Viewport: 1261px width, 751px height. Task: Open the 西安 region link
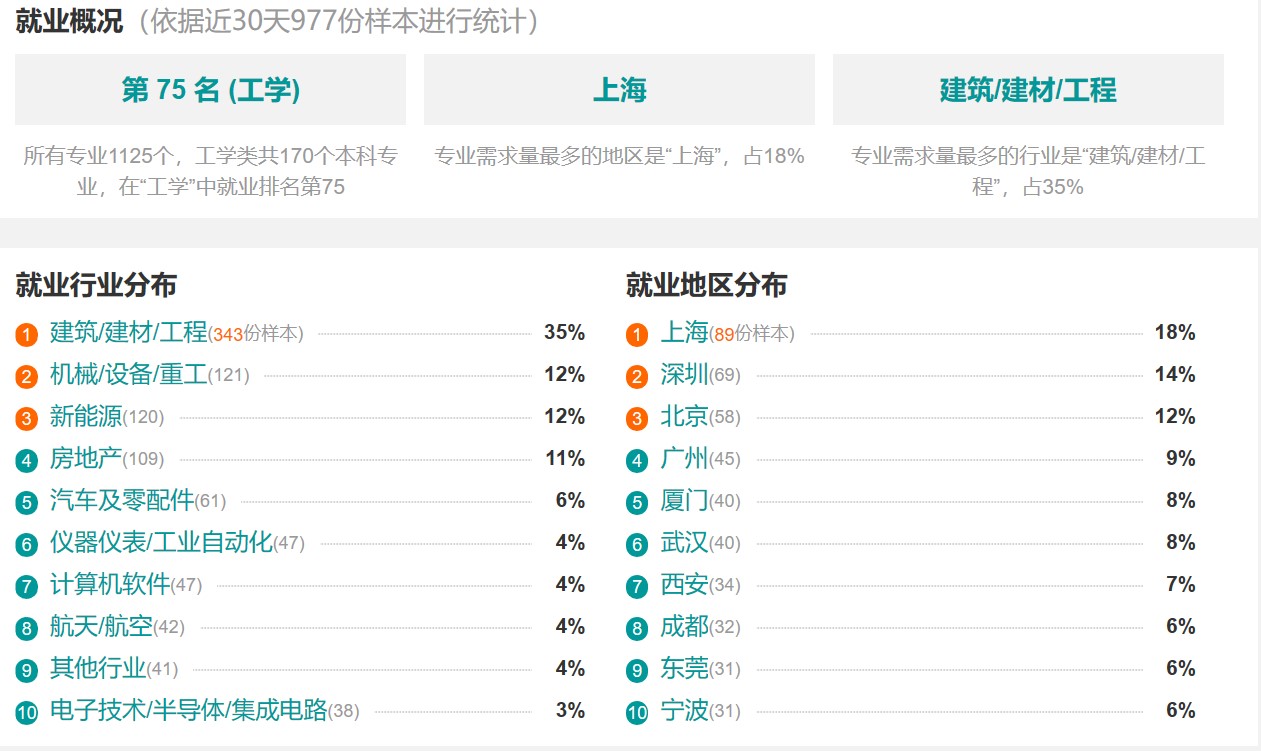coord(684,585)
